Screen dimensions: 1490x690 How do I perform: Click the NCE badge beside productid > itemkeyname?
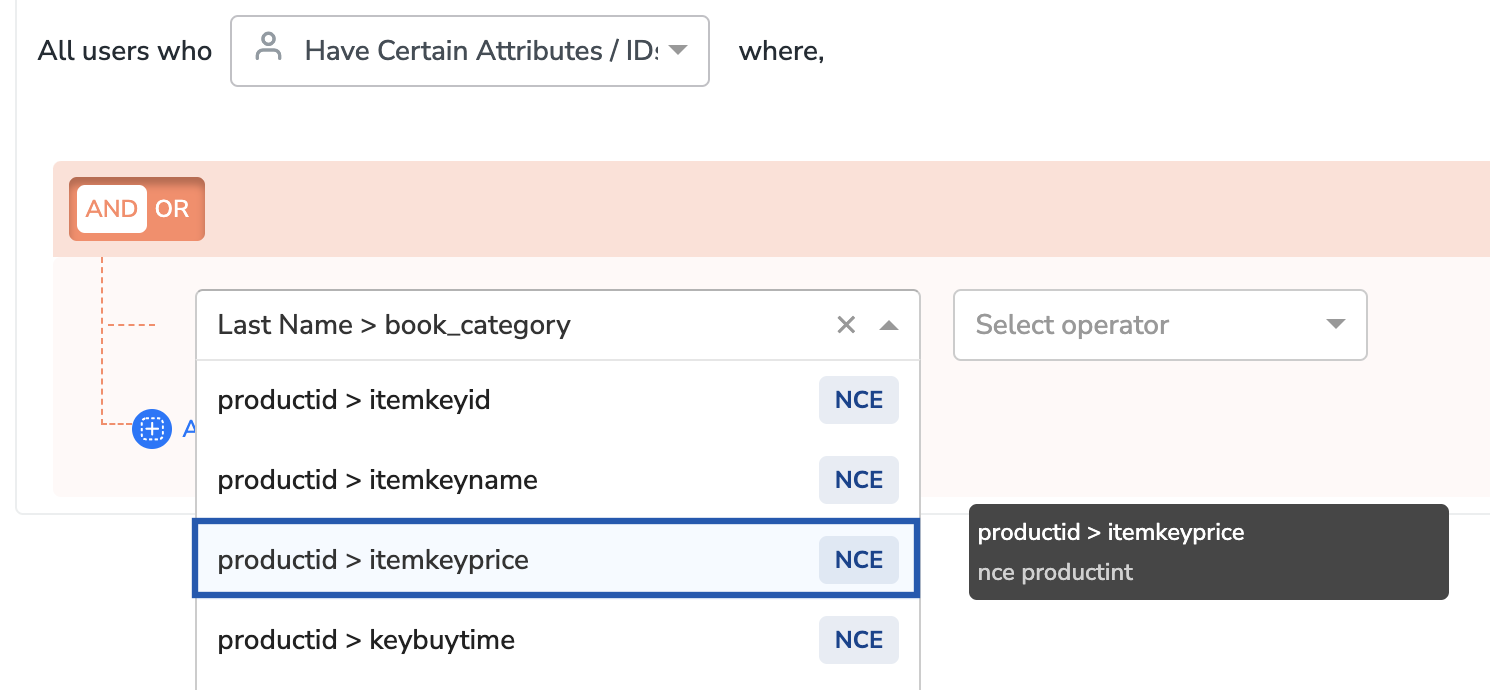click(x=858, y=480)
